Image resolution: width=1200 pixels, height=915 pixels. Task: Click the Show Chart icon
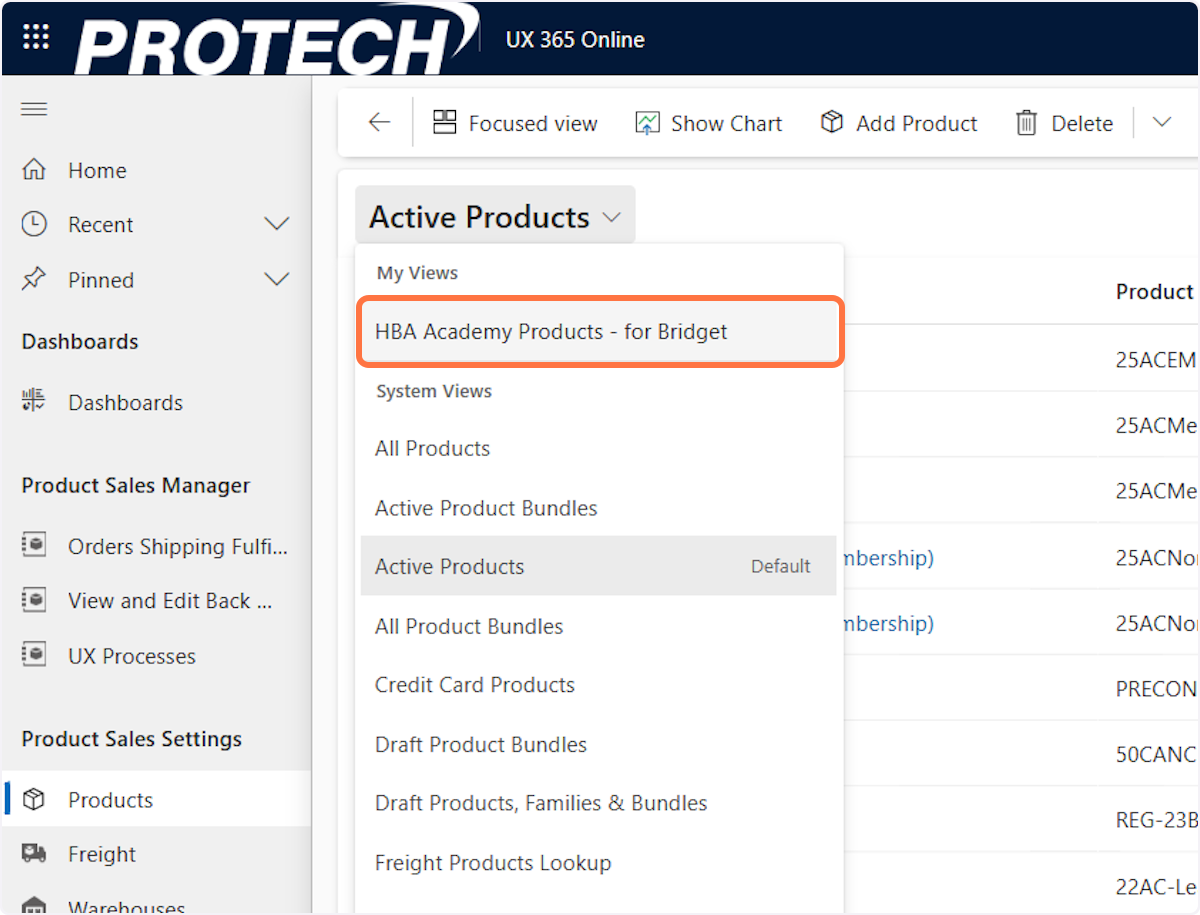(648, 123)
